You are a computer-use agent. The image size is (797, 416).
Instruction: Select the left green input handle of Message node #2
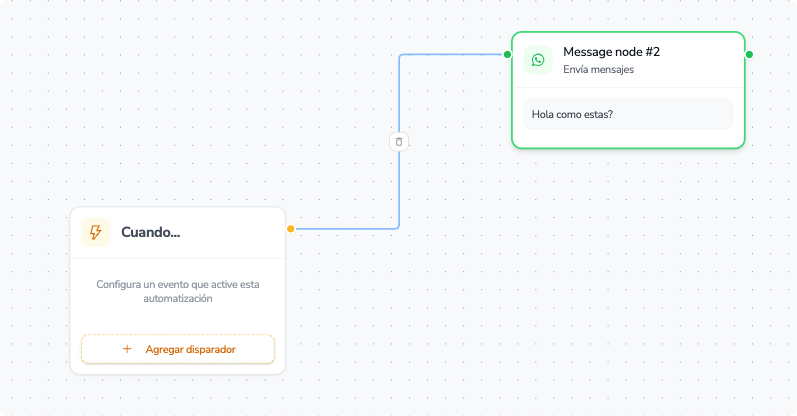point(507,54)
